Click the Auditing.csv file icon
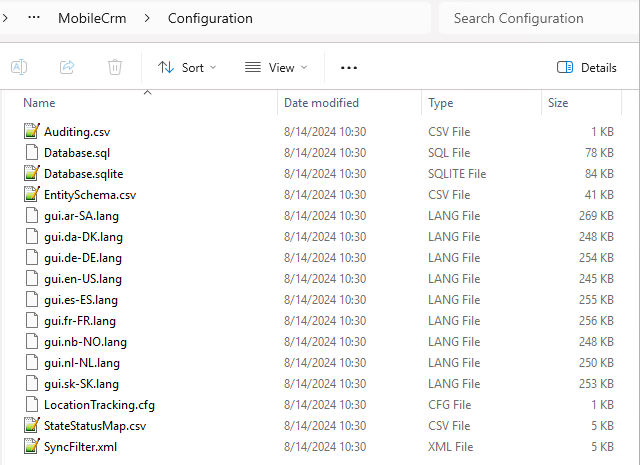The height and width of the screenshot is (465, 640). tap(31, 132)
